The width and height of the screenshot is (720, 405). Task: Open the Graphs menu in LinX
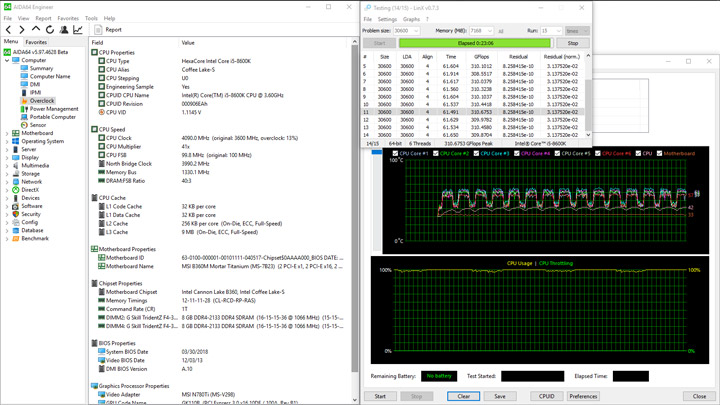[410, 19]
